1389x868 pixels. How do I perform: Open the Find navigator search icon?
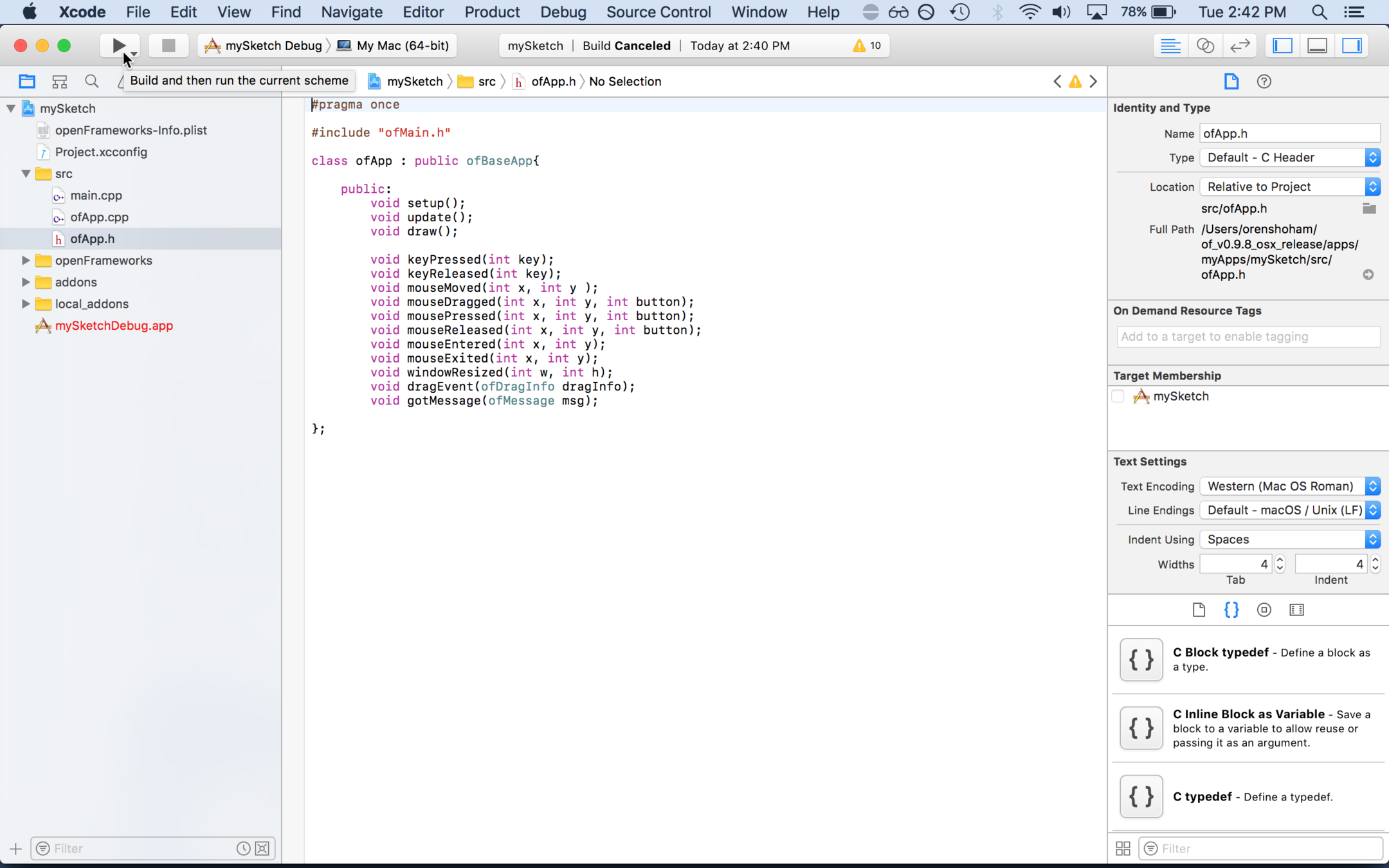click(x=92, y=81)
